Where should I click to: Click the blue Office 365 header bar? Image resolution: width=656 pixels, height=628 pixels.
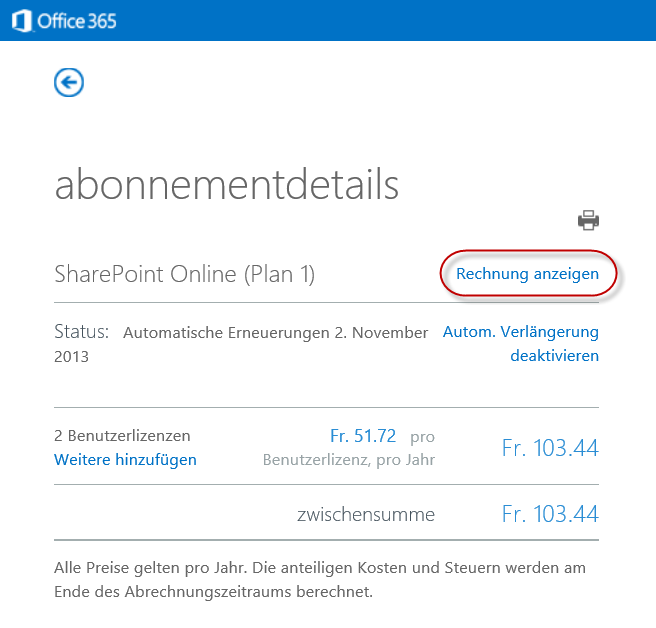tap(328, 21)
